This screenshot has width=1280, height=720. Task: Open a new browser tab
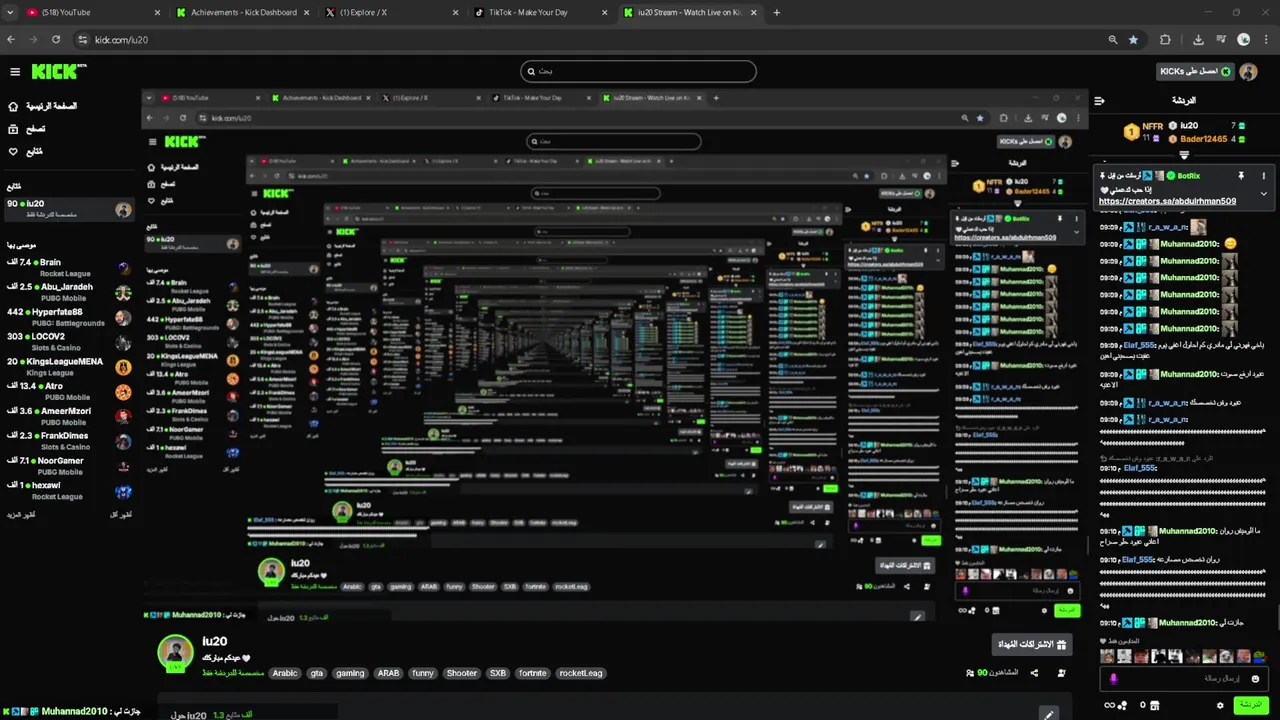click(x=777, y=12)
